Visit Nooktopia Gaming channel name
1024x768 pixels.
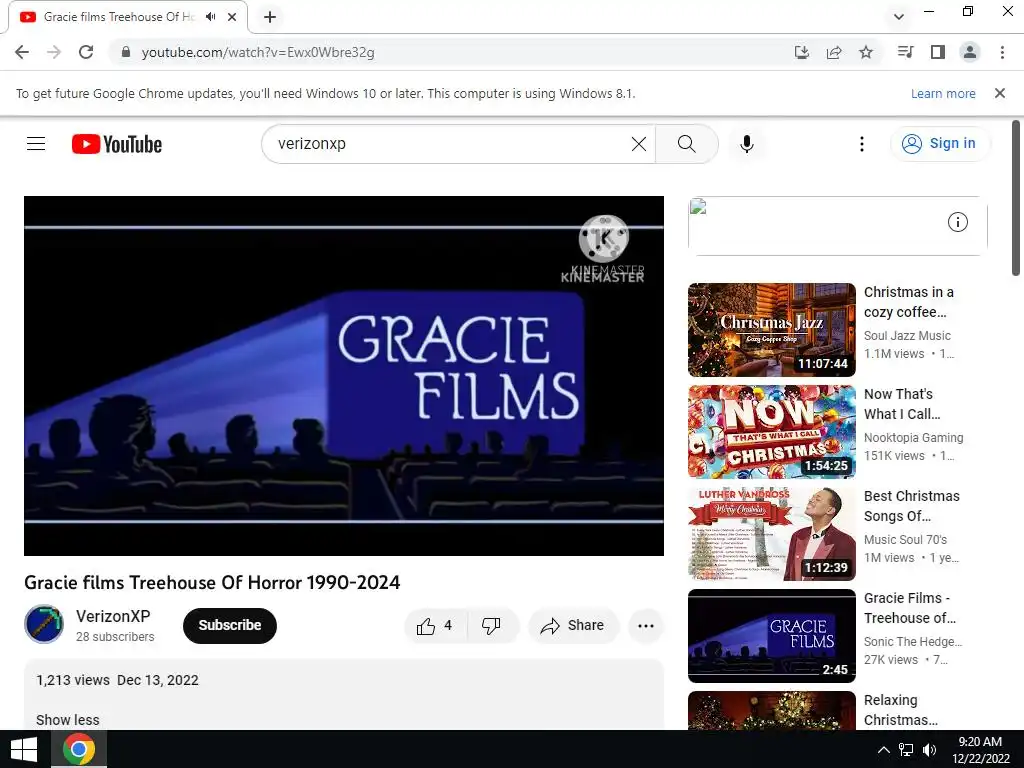(914, 438)
